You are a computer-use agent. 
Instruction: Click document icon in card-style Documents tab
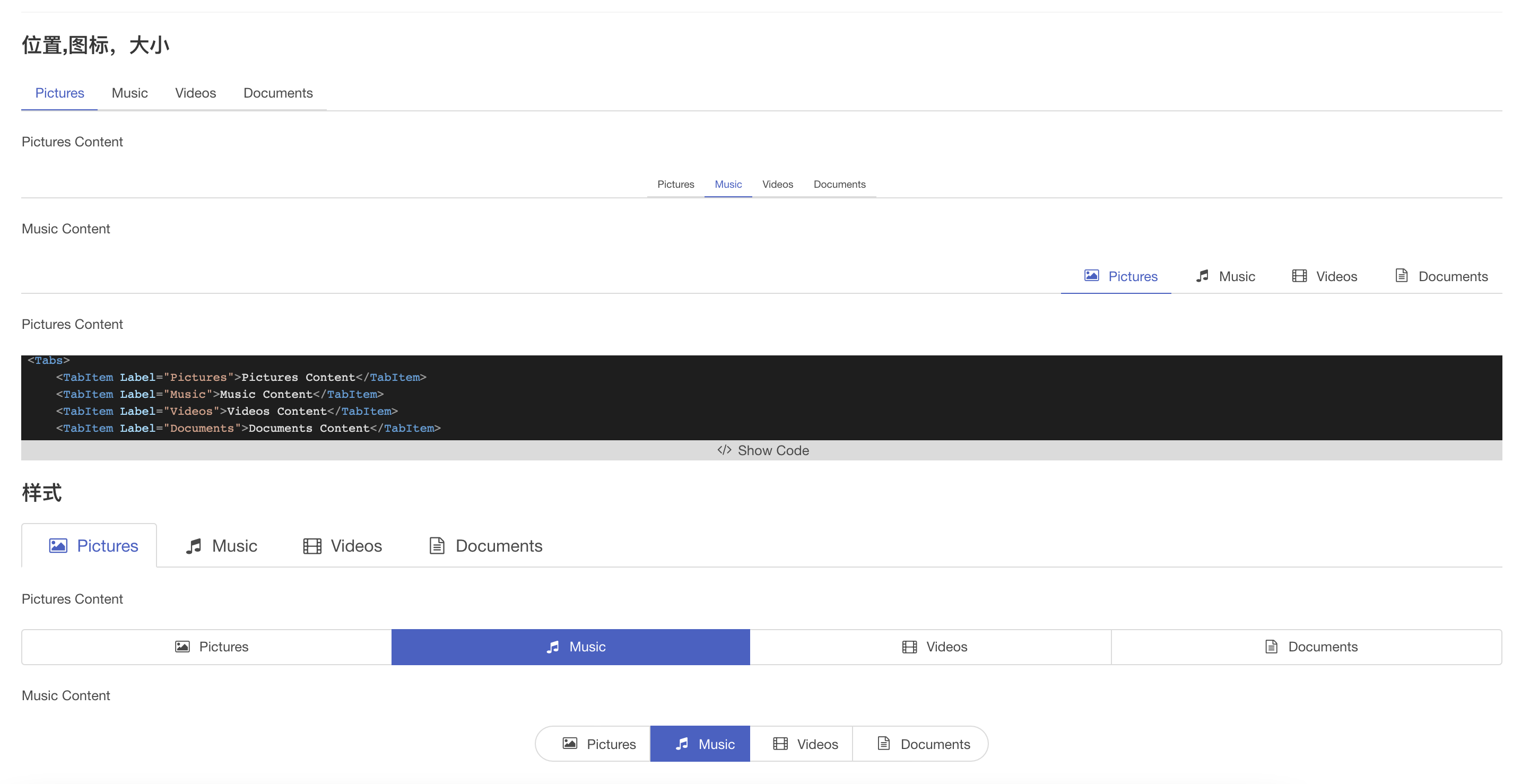click(437, 545)
